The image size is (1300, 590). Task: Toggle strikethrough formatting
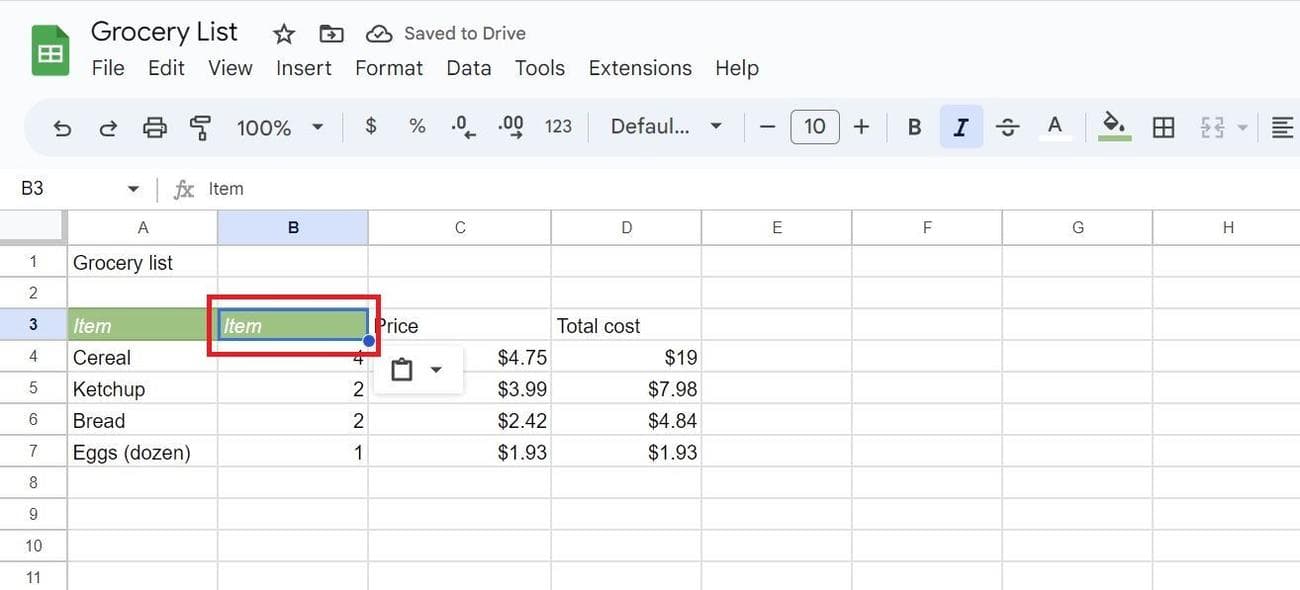[x=1008, y=127]
